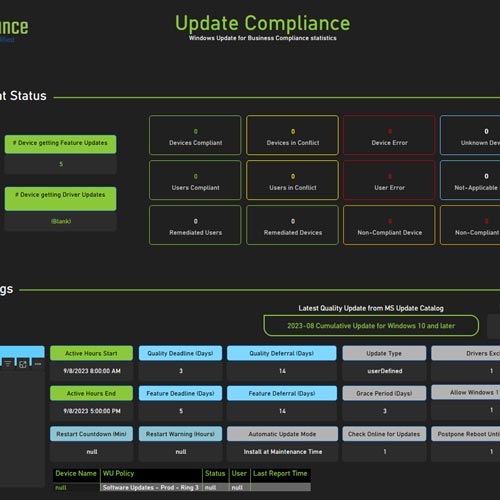
Task: Click the Users Compliant card
Action: tap(195, 180)
